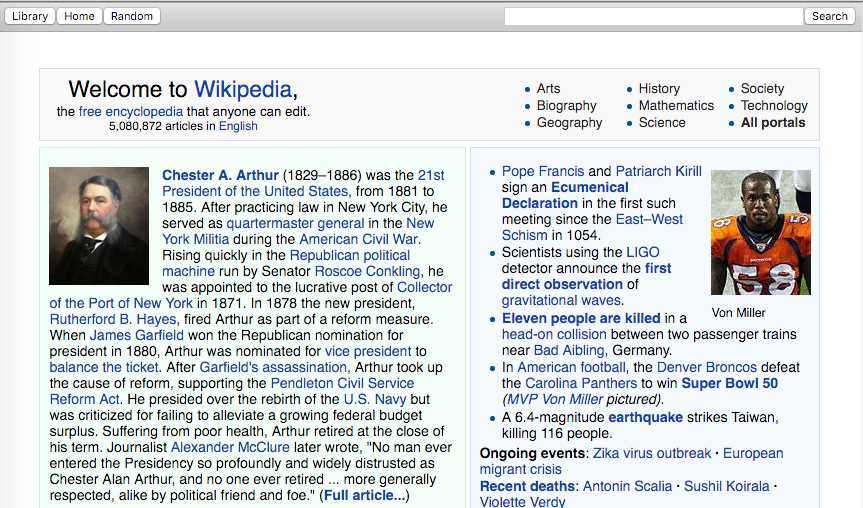This screenshot has width=863, height=508.
Task: Click the Search button
Action: [829, 16]
